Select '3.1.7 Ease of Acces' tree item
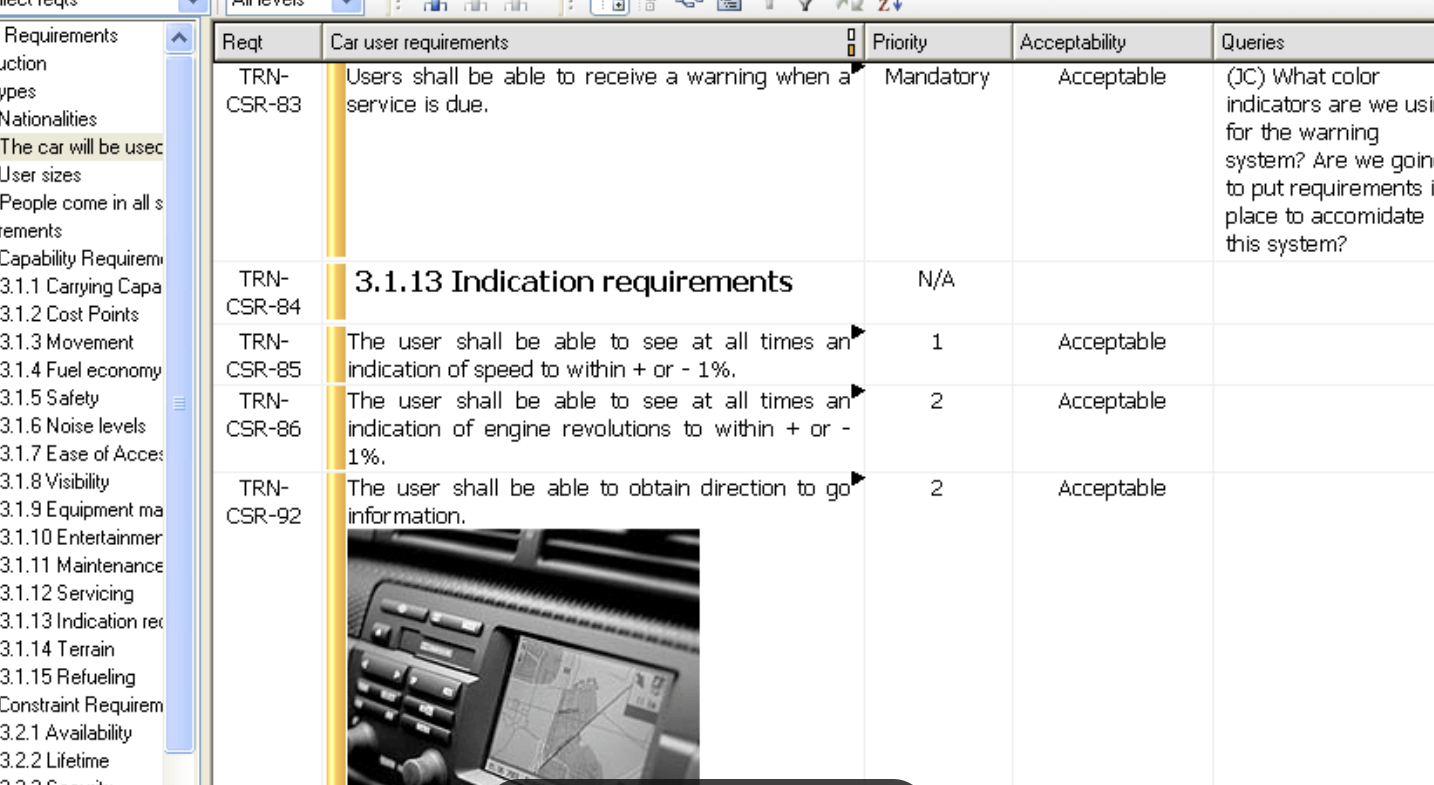Viewport: 1434px width, 785px height. coord(81,453)
